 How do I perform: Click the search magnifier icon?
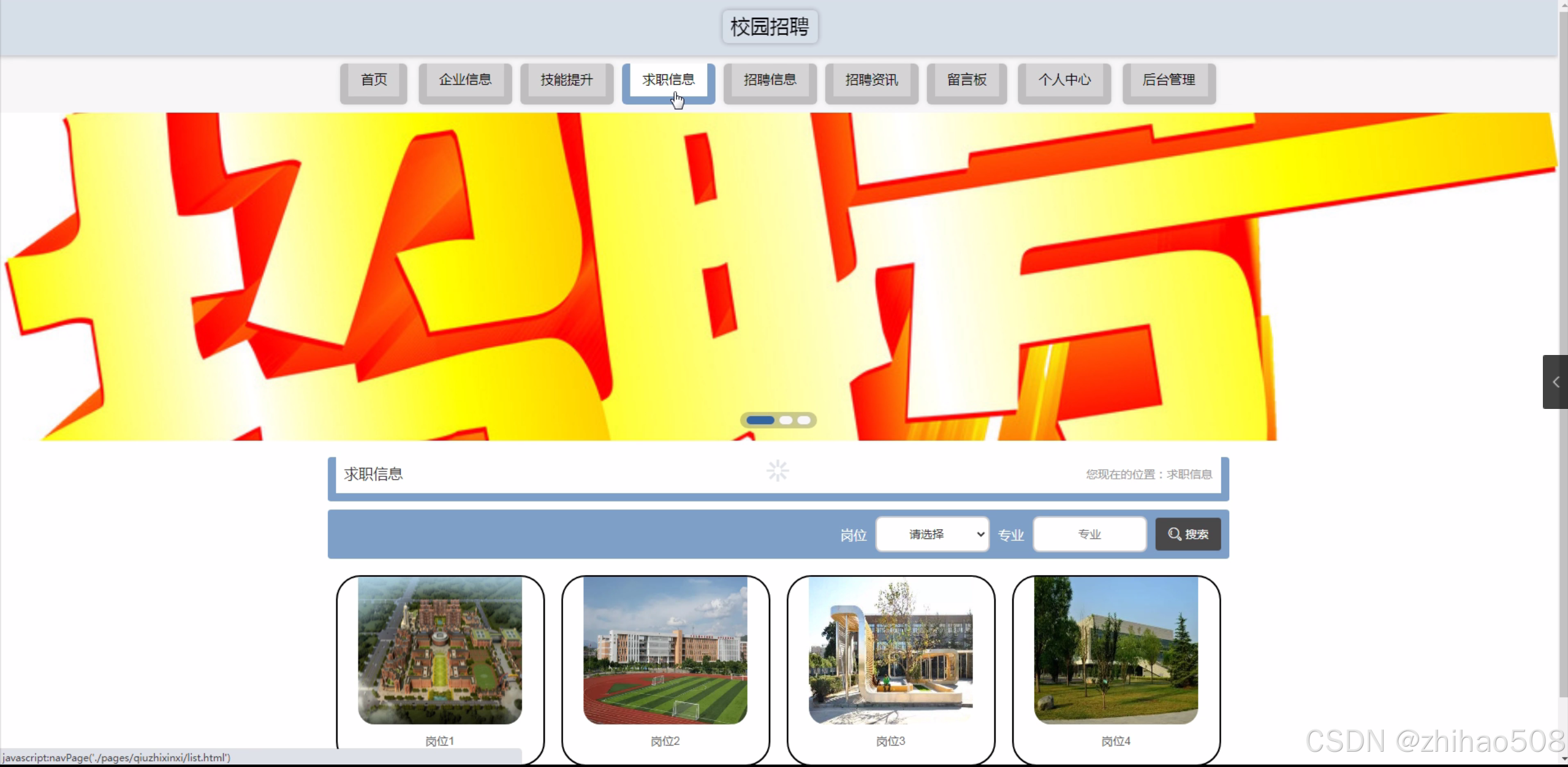(x=1174, y=534)
